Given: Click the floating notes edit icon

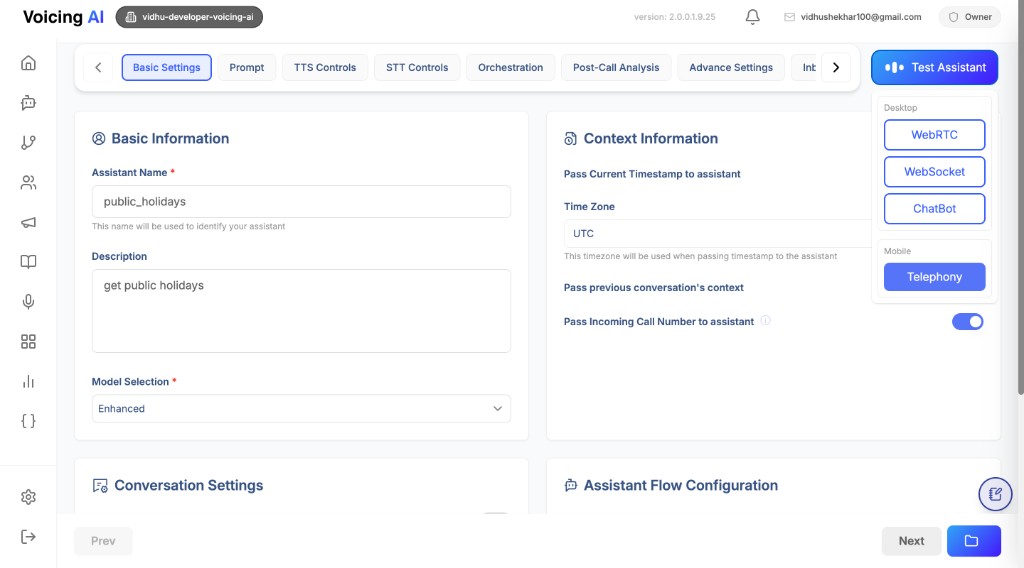Looking at the screenshot, I should [x=995, y=494].
